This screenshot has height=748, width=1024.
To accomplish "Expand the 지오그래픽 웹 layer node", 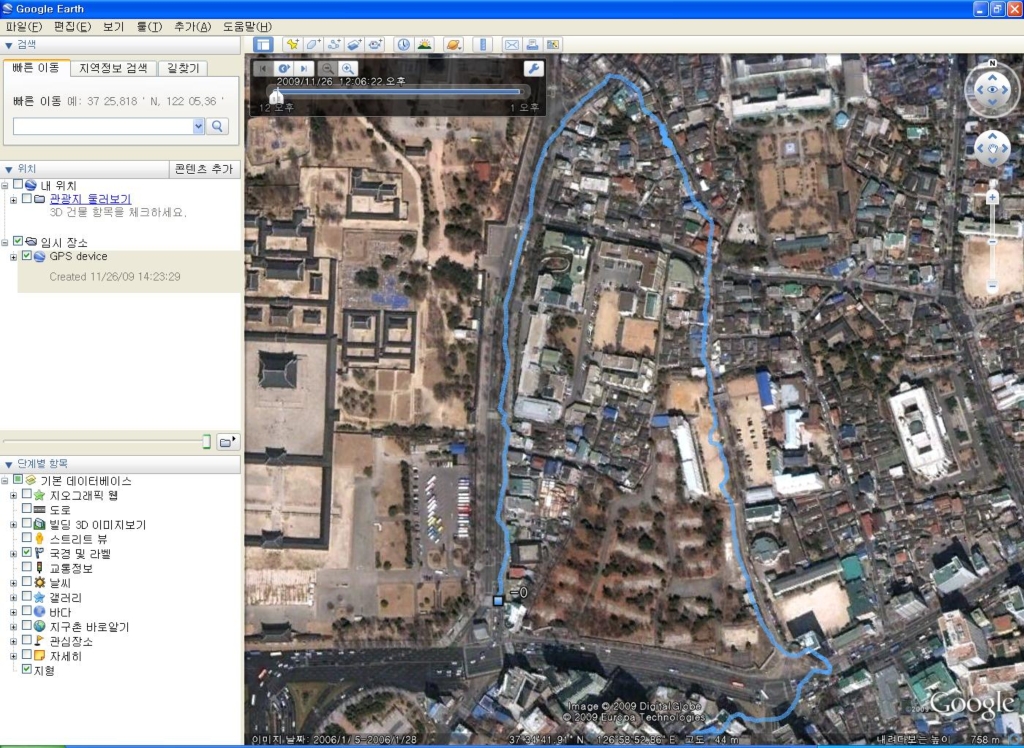I will point(13,495).
